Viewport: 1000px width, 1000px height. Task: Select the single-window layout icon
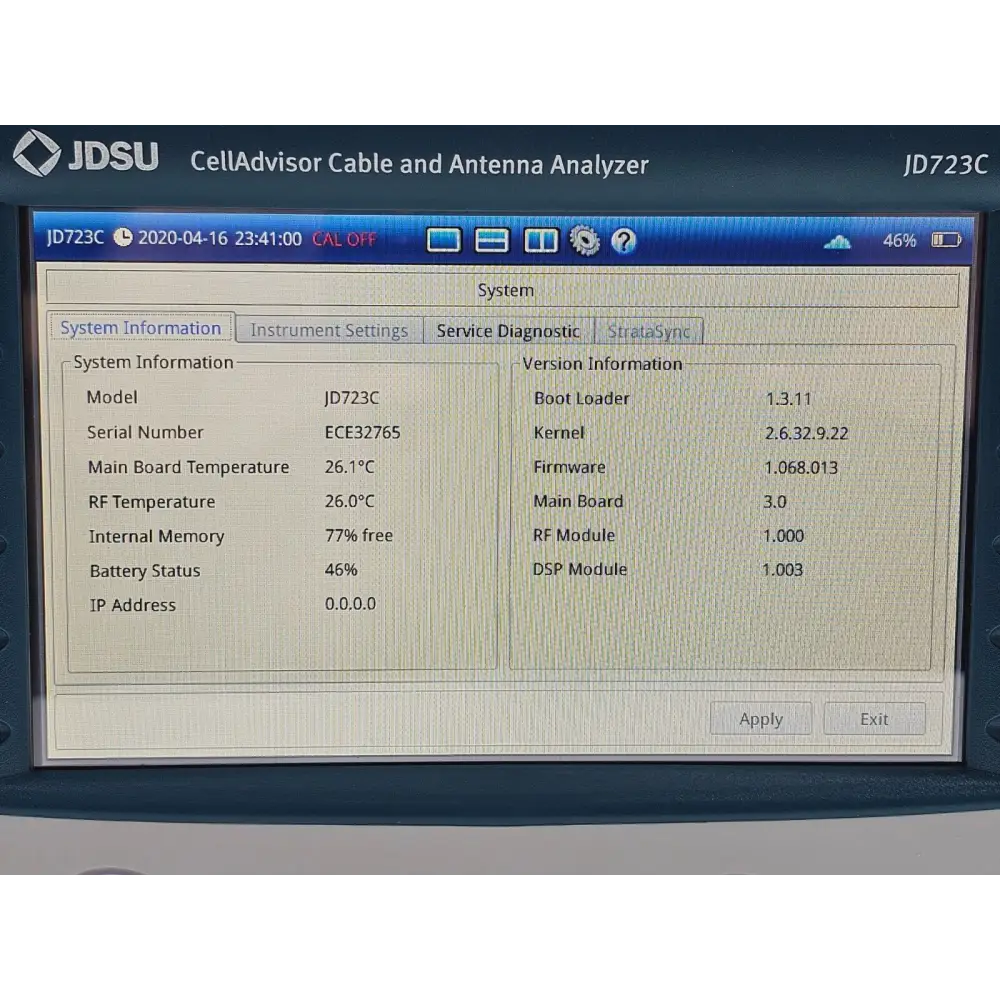coord(443,240)
